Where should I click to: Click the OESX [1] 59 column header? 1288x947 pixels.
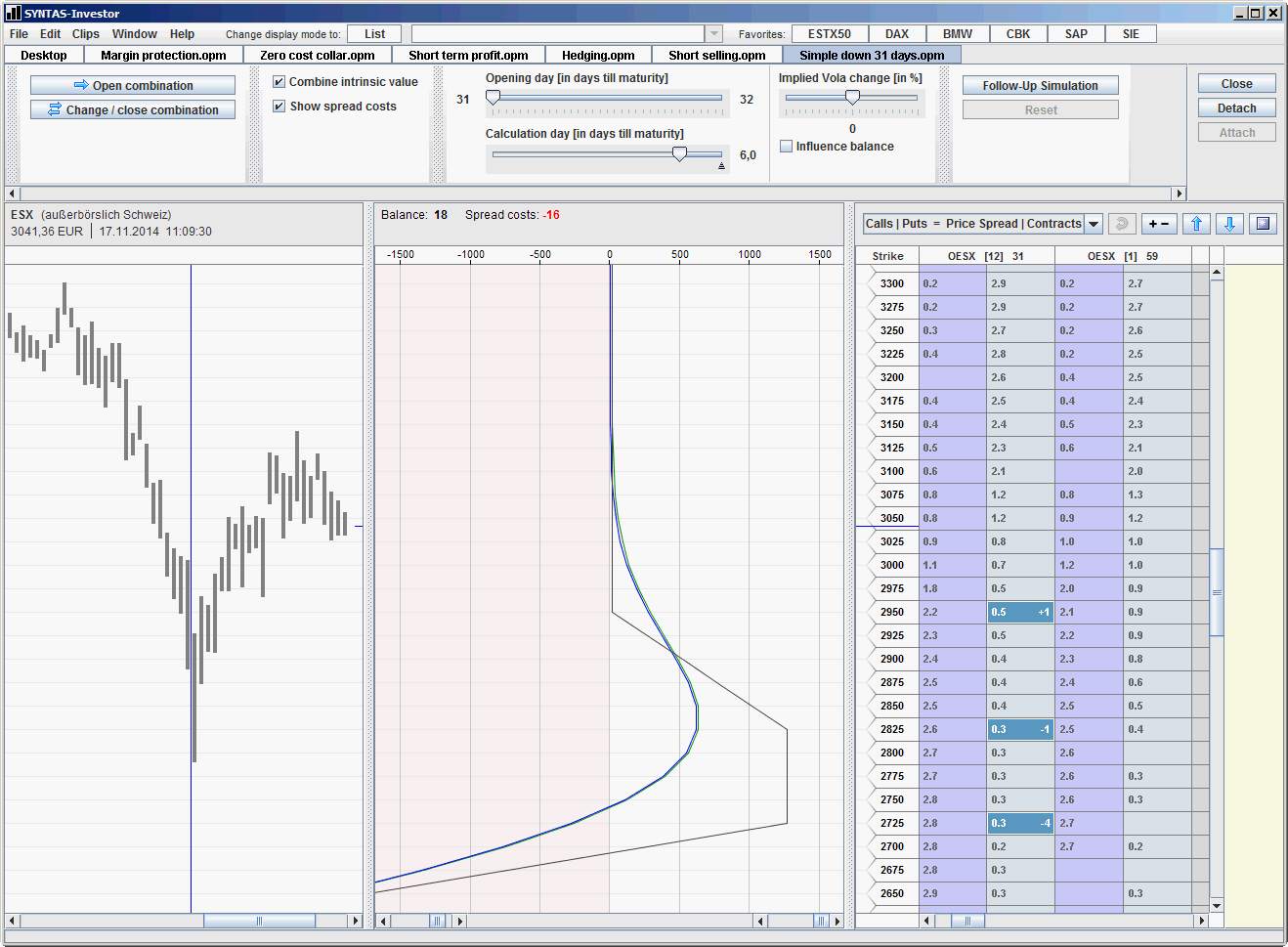click(x=1123, y=256)
